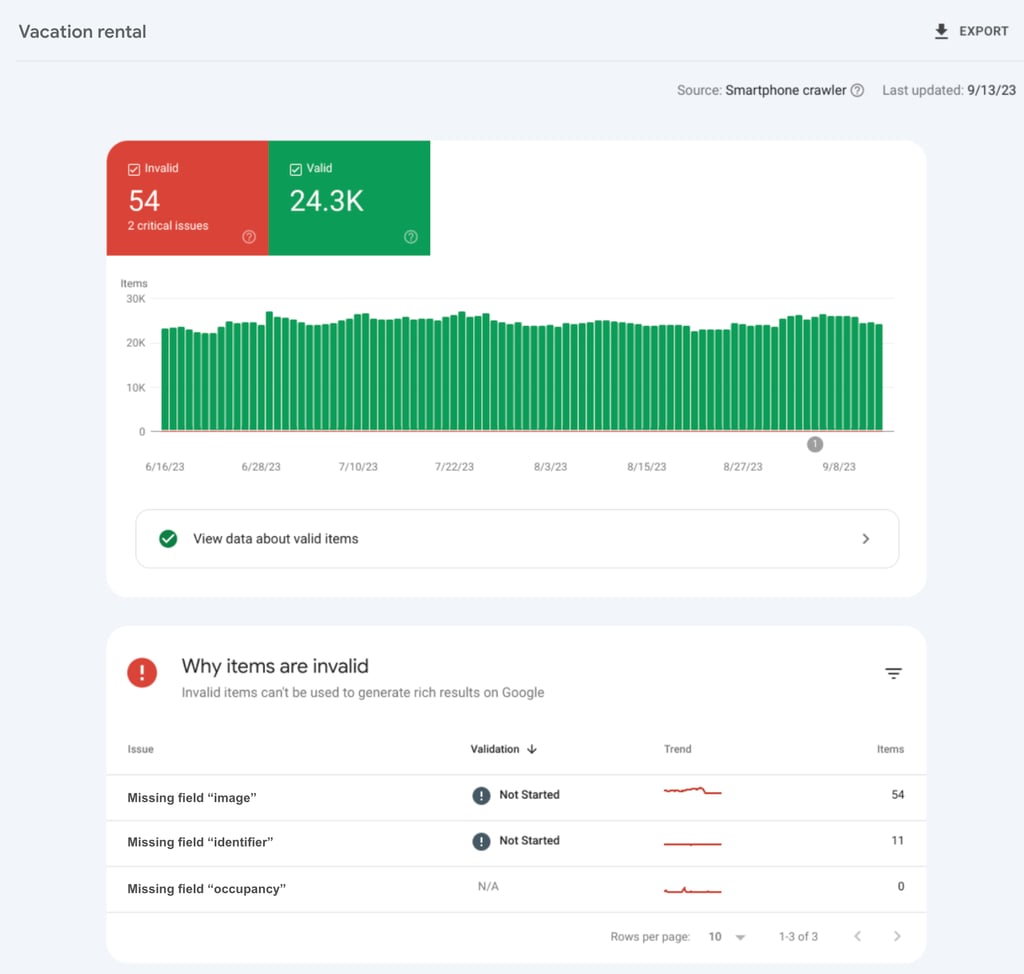Expand View data about valid items

coord(517,539)
